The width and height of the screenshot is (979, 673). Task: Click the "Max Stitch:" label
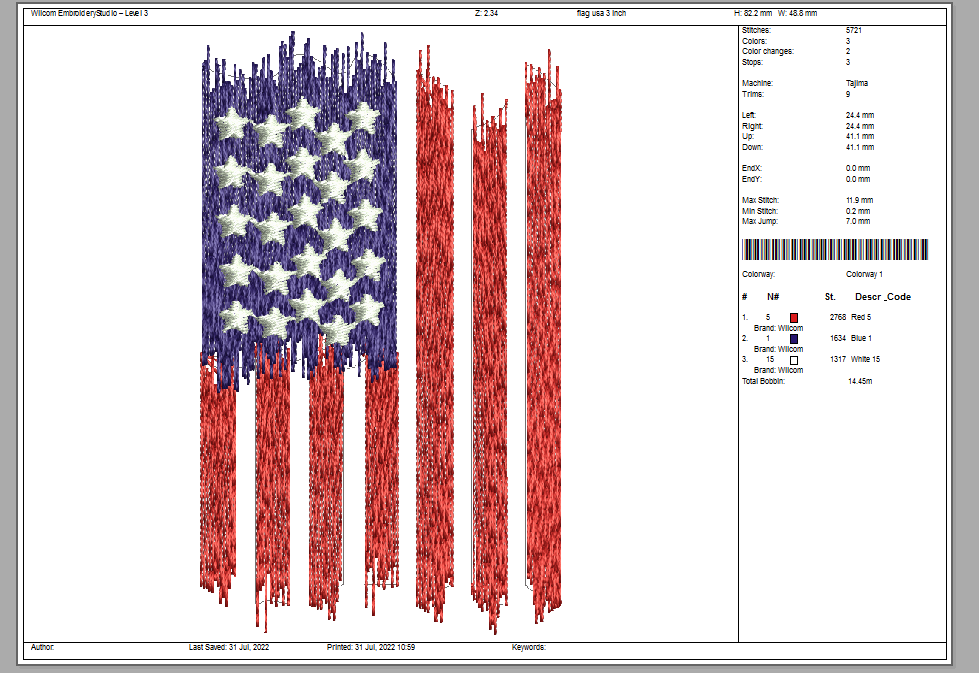pos(760,200)
